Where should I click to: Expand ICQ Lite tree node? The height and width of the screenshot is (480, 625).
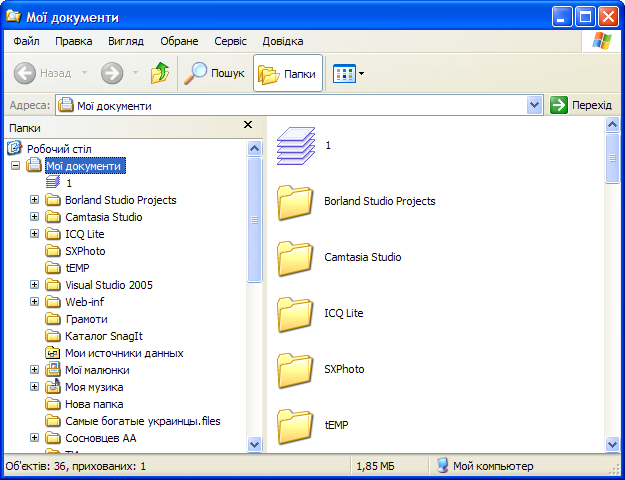[x=35, y=234]
